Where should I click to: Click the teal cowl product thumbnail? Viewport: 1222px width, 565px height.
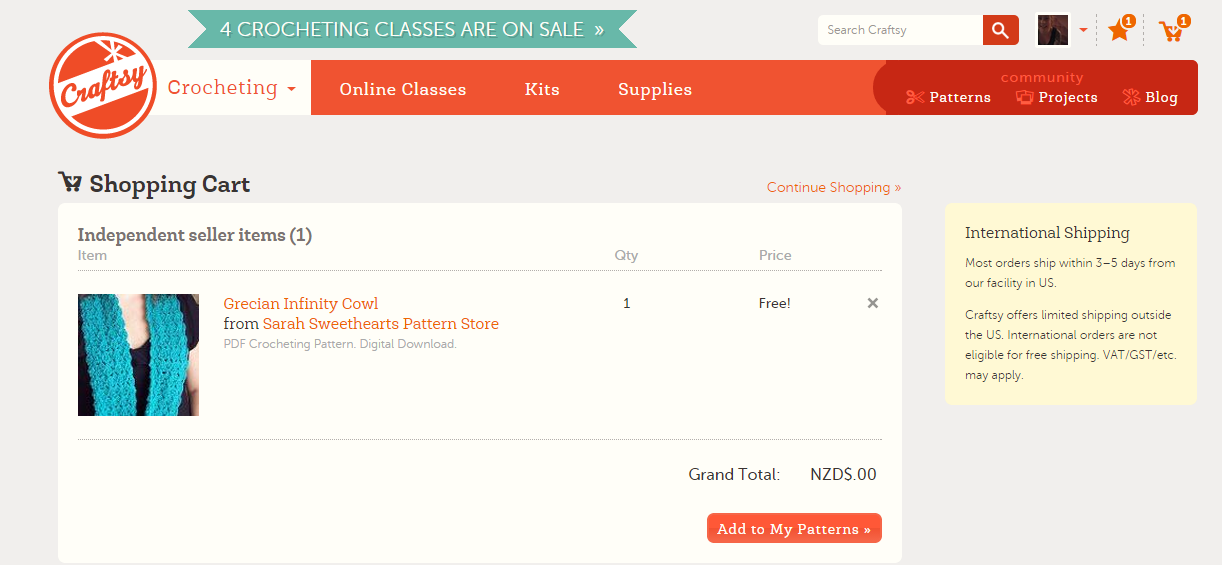[x=138, y=355]
